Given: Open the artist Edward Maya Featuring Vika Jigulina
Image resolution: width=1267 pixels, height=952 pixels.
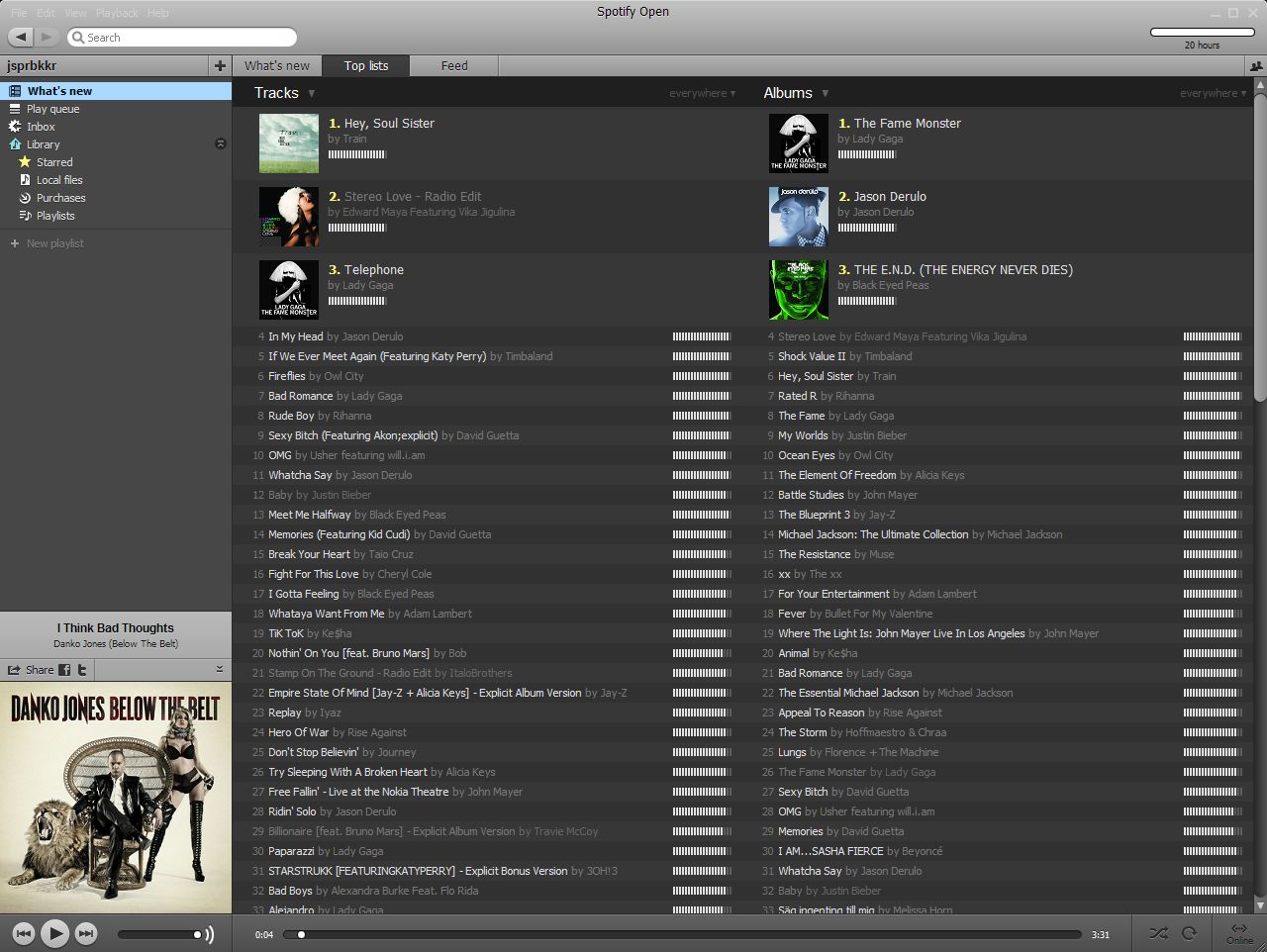Looking at the screenshot, I should 429,212.
